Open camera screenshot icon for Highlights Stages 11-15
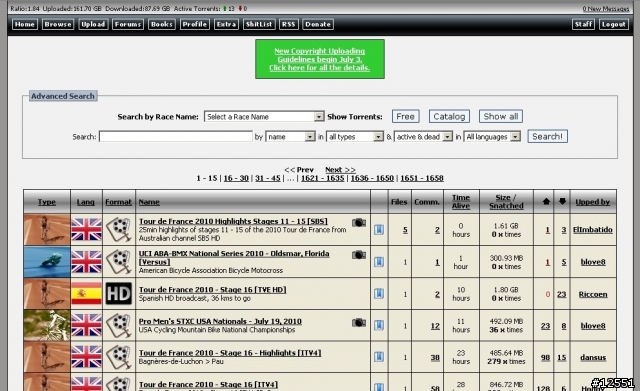Screen dimensions: 640x391 click(x=359, y=223)
